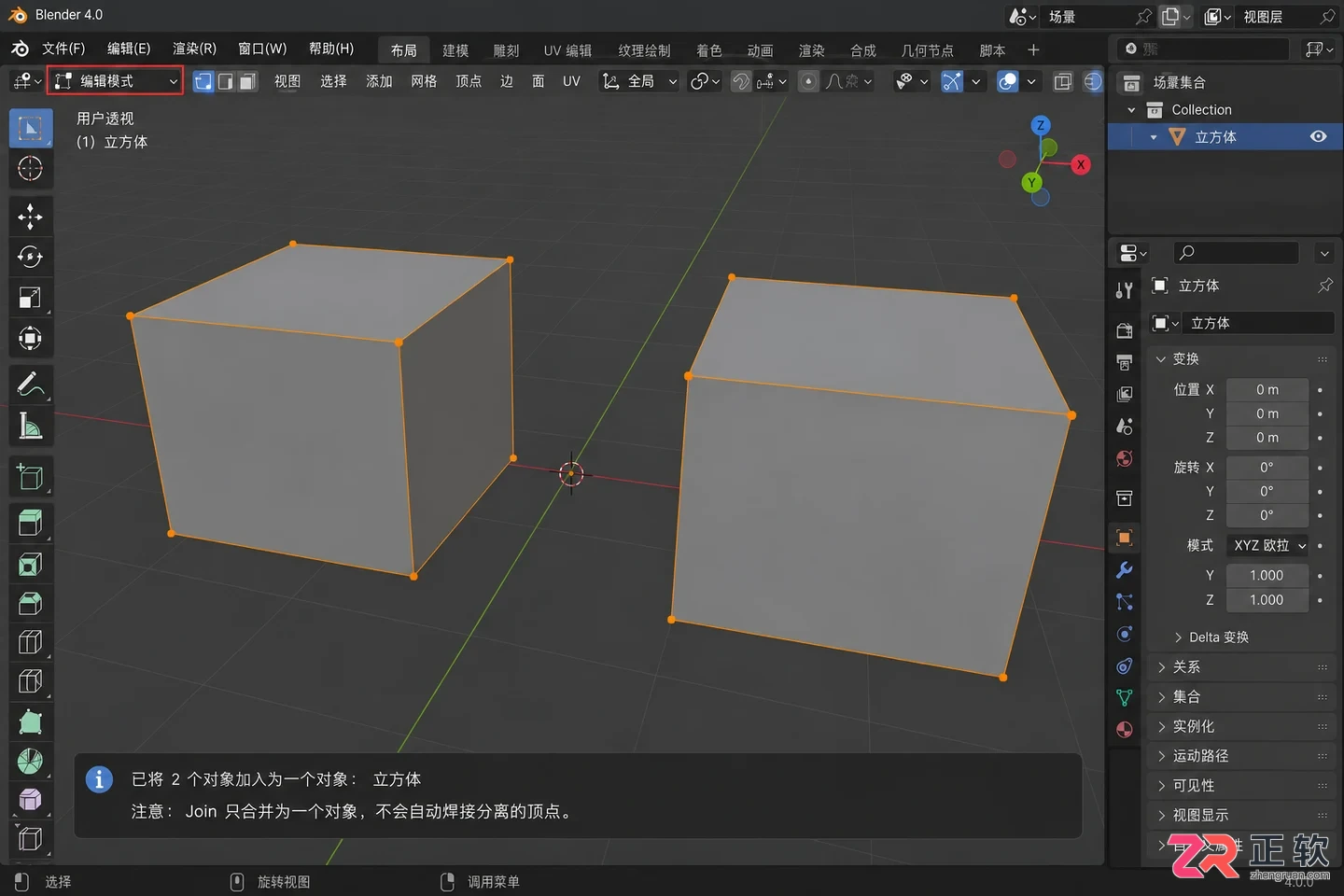
Task: Select the Smooth vertices tool
Action: point(31,800)
